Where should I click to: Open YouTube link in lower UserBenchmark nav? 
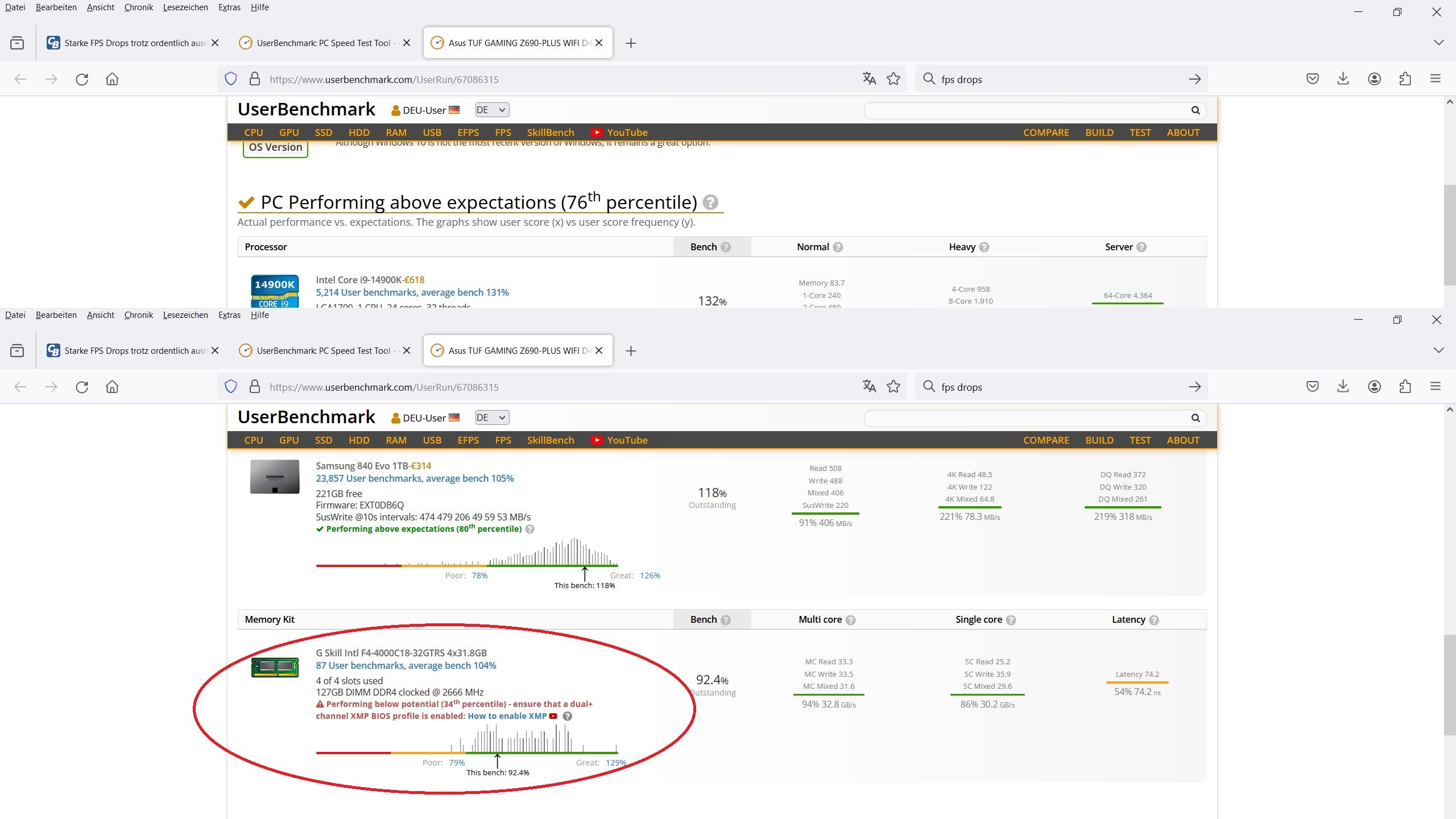[x=619, y=440]
